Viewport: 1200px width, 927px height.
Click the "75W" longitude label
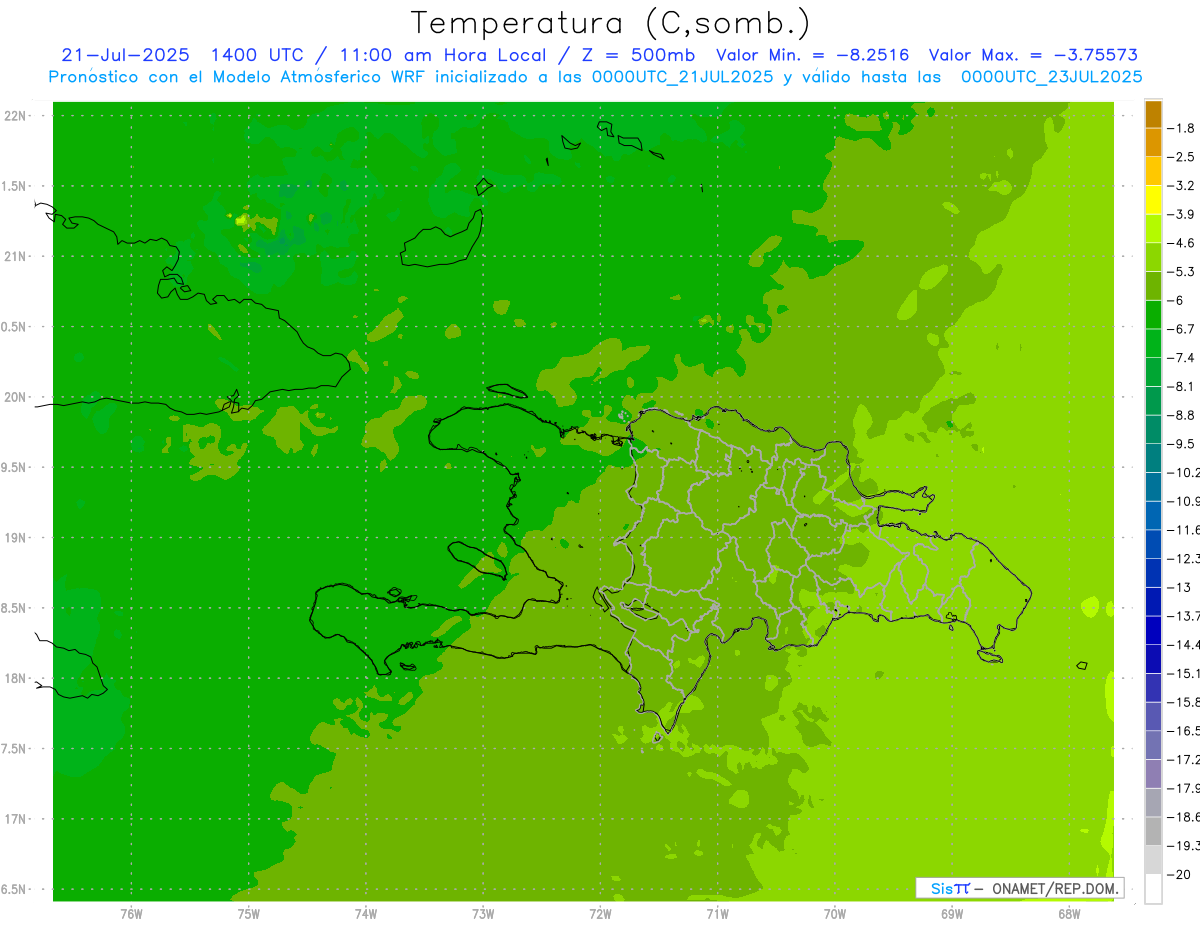pyautogui.click(x=248, y=914)
